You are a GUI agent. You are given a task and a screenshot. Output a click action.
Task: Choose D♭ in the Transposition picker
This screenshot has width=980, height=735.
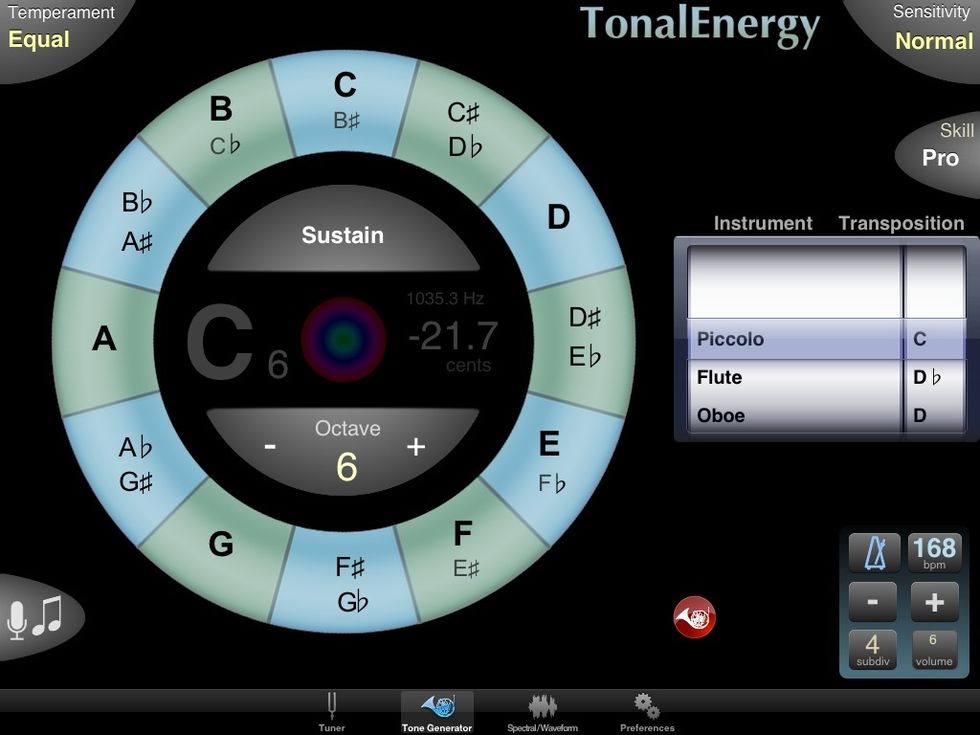(936, 378)
